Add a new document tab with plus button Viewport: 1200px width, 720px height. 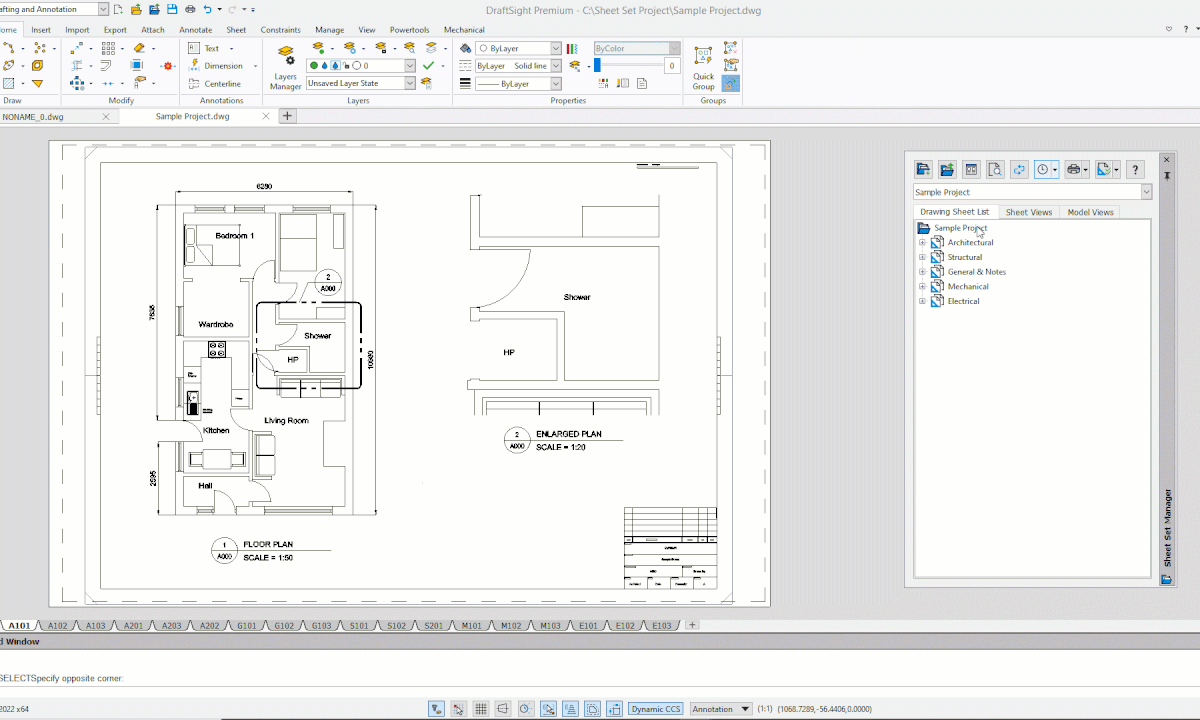287,116
